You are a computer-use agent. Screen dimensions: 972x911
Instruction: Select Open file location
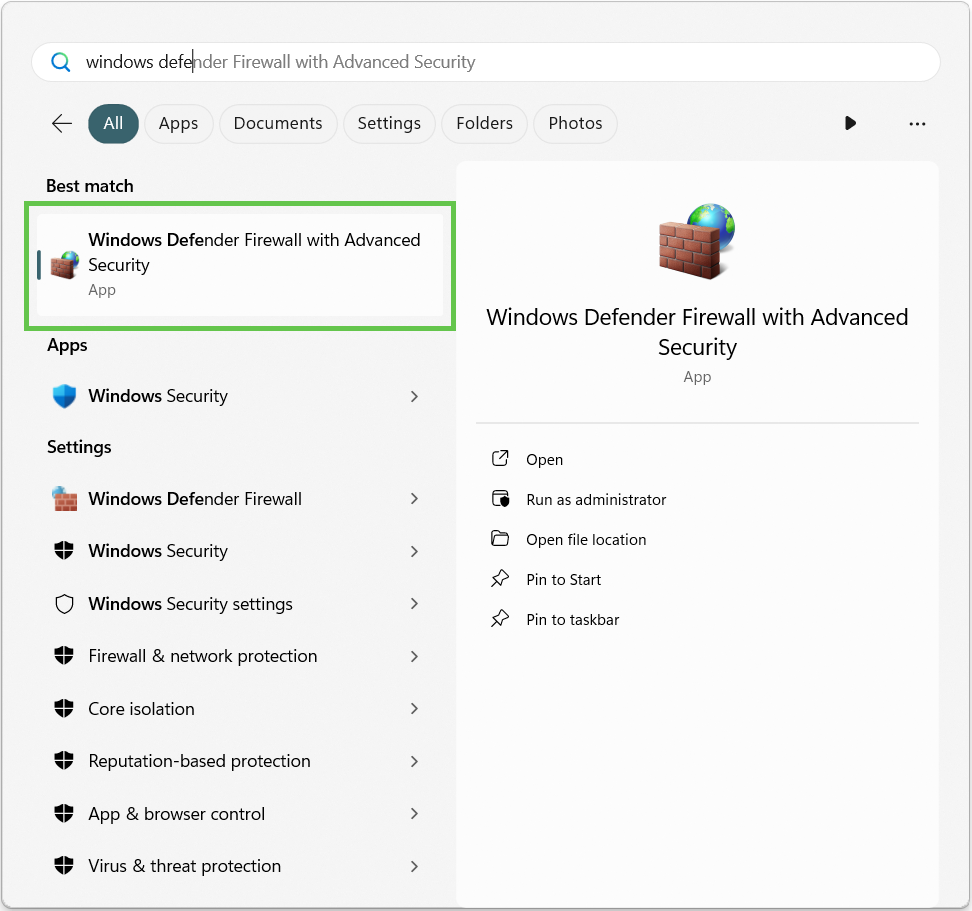point(586,540)
